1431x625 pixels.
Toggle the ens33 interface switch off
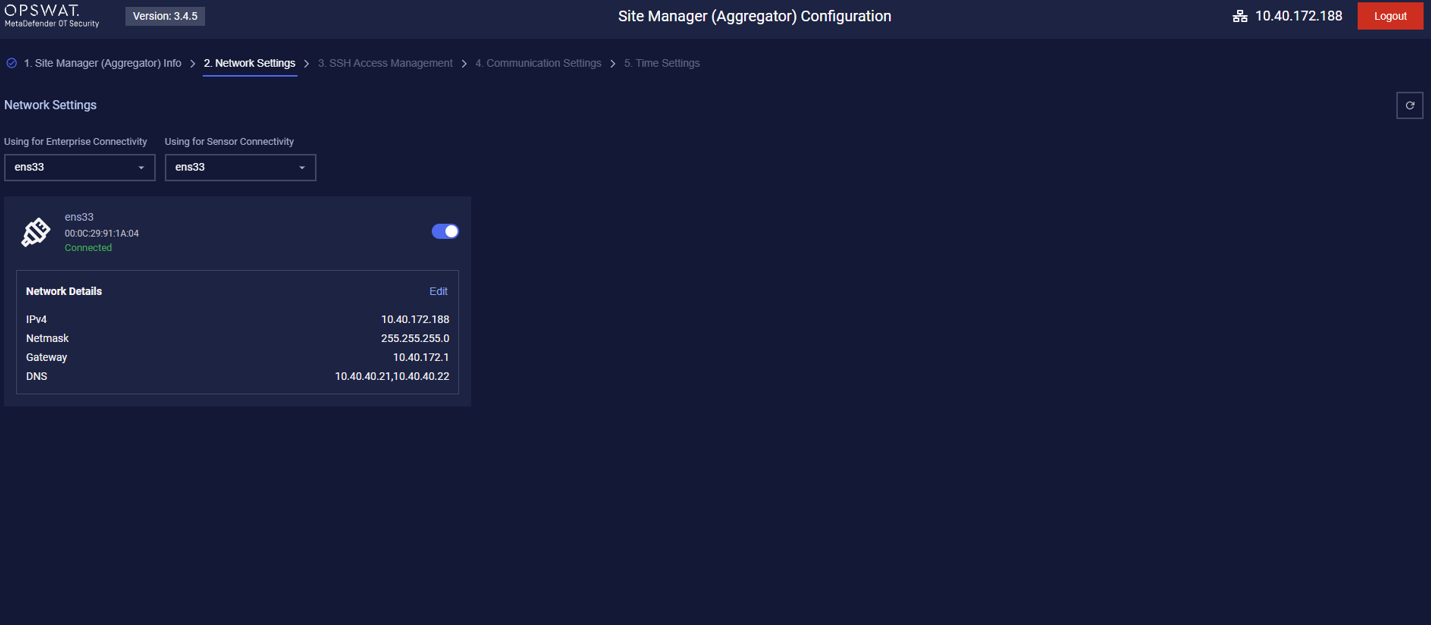pyautogui.click(x=445, y=231)
